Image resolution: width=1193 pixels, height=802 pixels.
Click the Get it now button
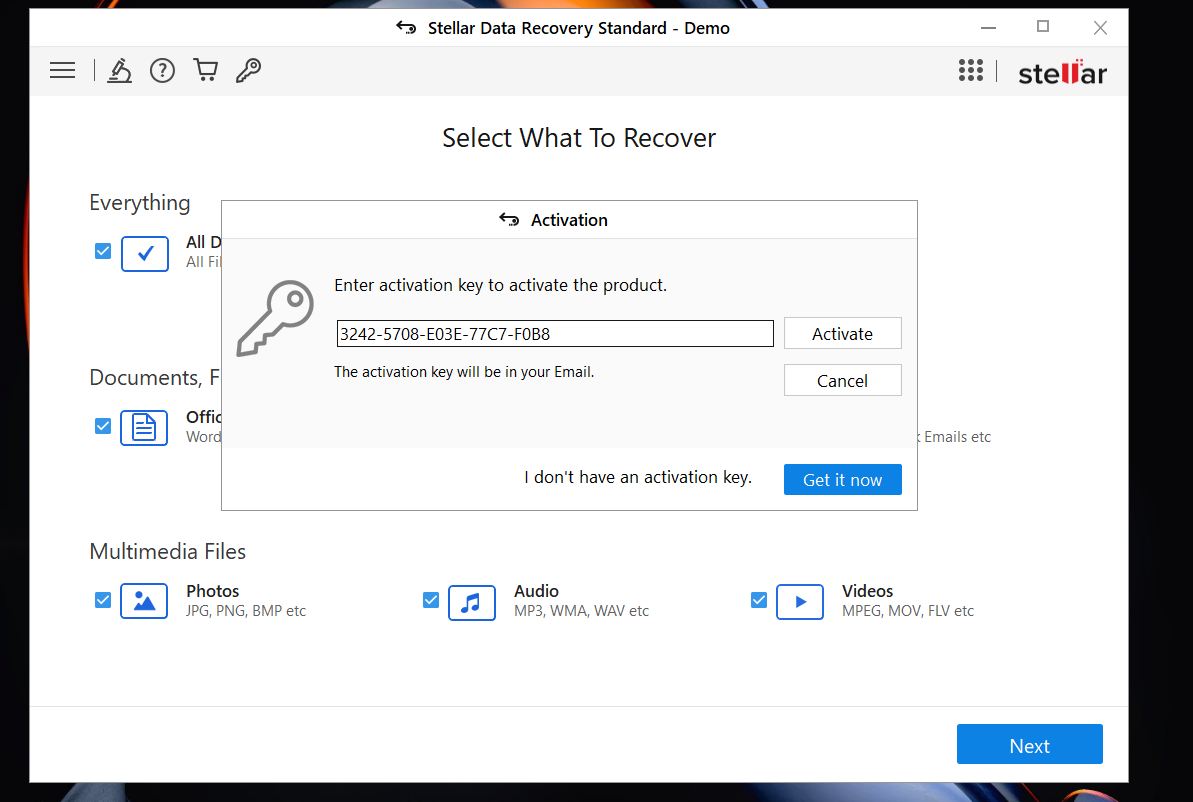(x=842, y=480)
